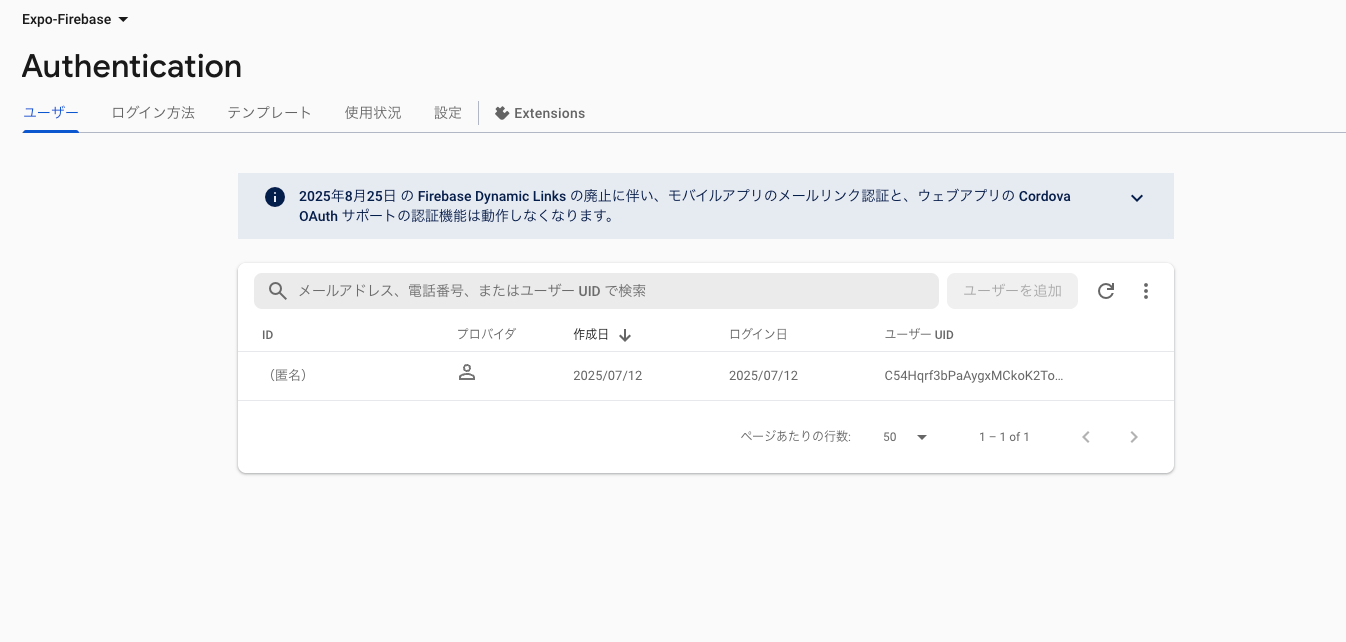Click the info icon in the notice banner
The width and height of the screenshot is (1346, 642).
[275, 197]
